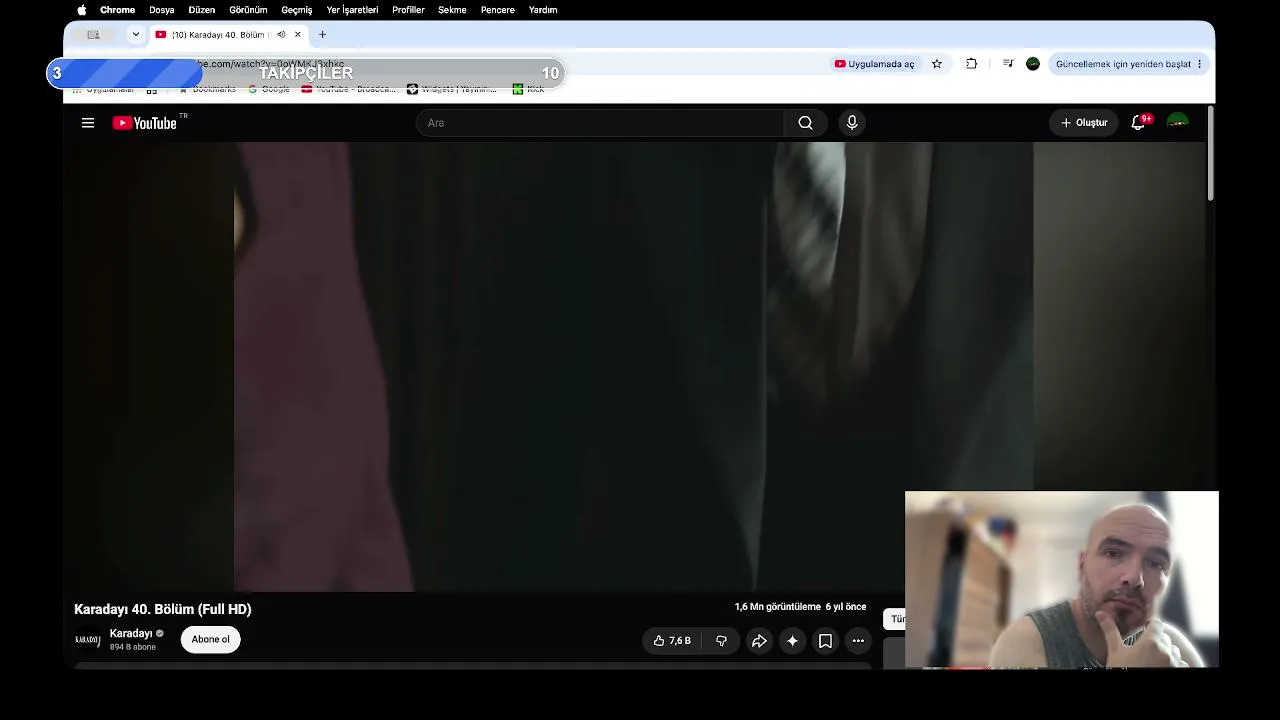Open the Chrome profile avatar

(1033, 64)
